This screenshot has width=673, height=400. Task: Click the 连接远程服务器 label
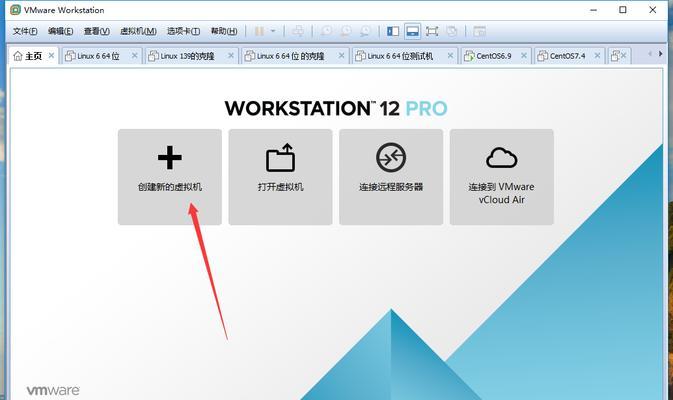pos(391,187)
